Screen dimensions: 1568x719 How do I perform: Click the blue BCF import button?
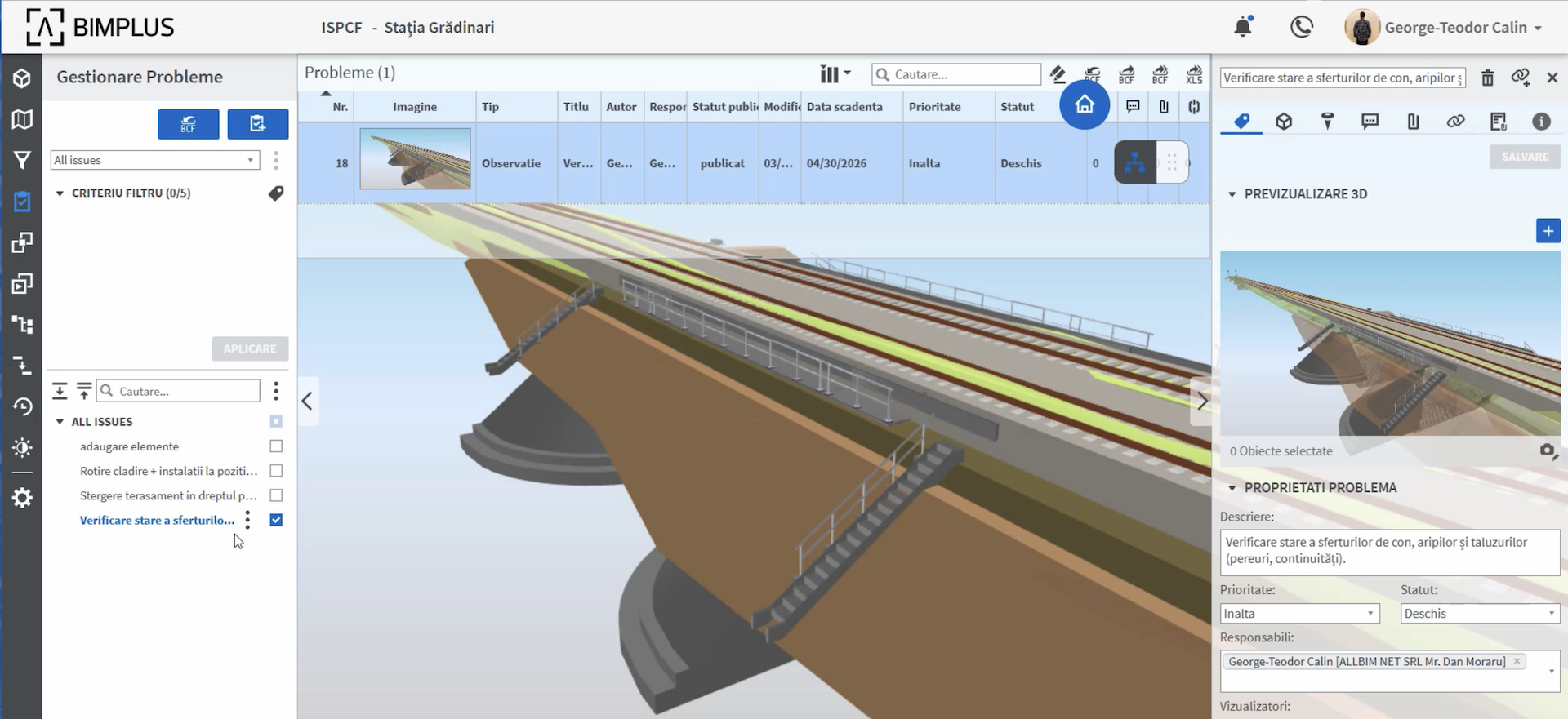[x=189, y=124]
